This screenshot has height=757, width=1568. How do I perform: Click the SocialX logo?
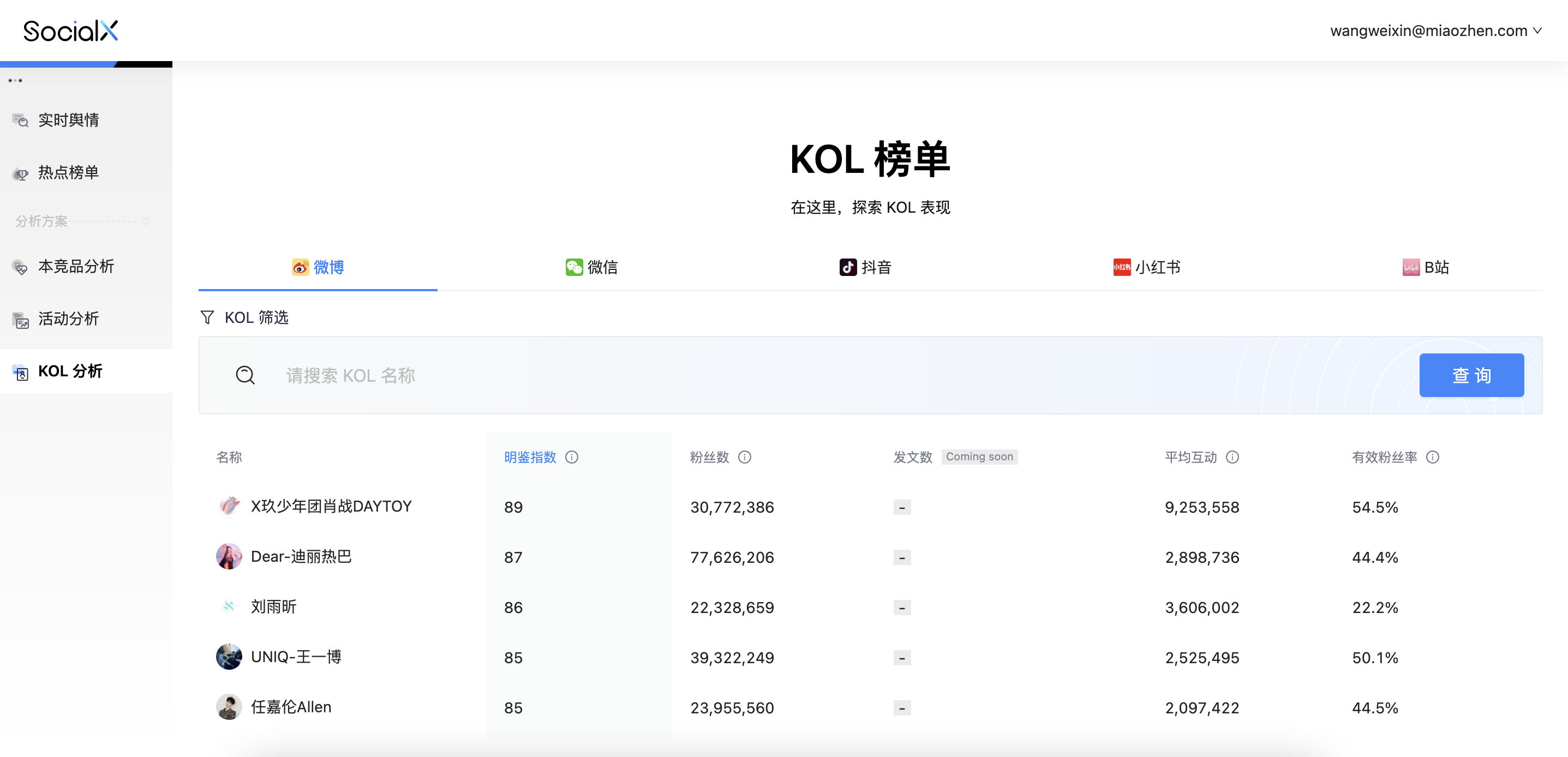[70, 31]
